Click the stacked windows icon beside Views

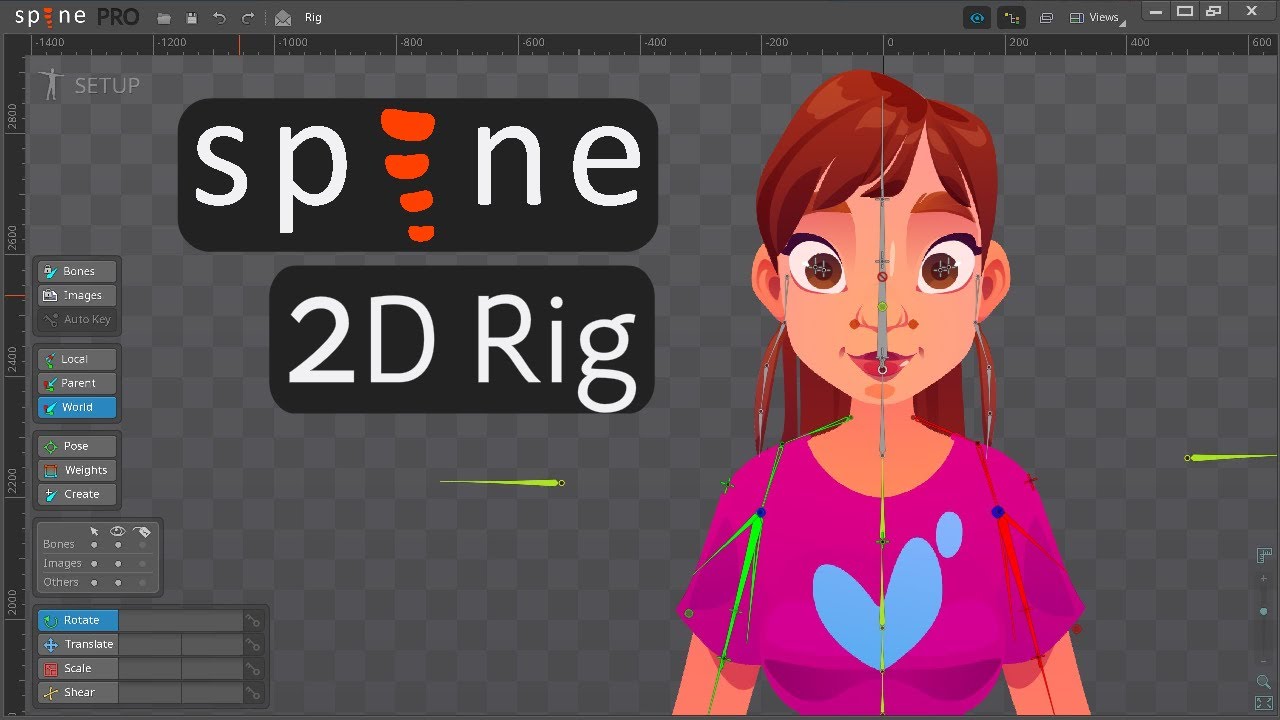click(1046, 18)
